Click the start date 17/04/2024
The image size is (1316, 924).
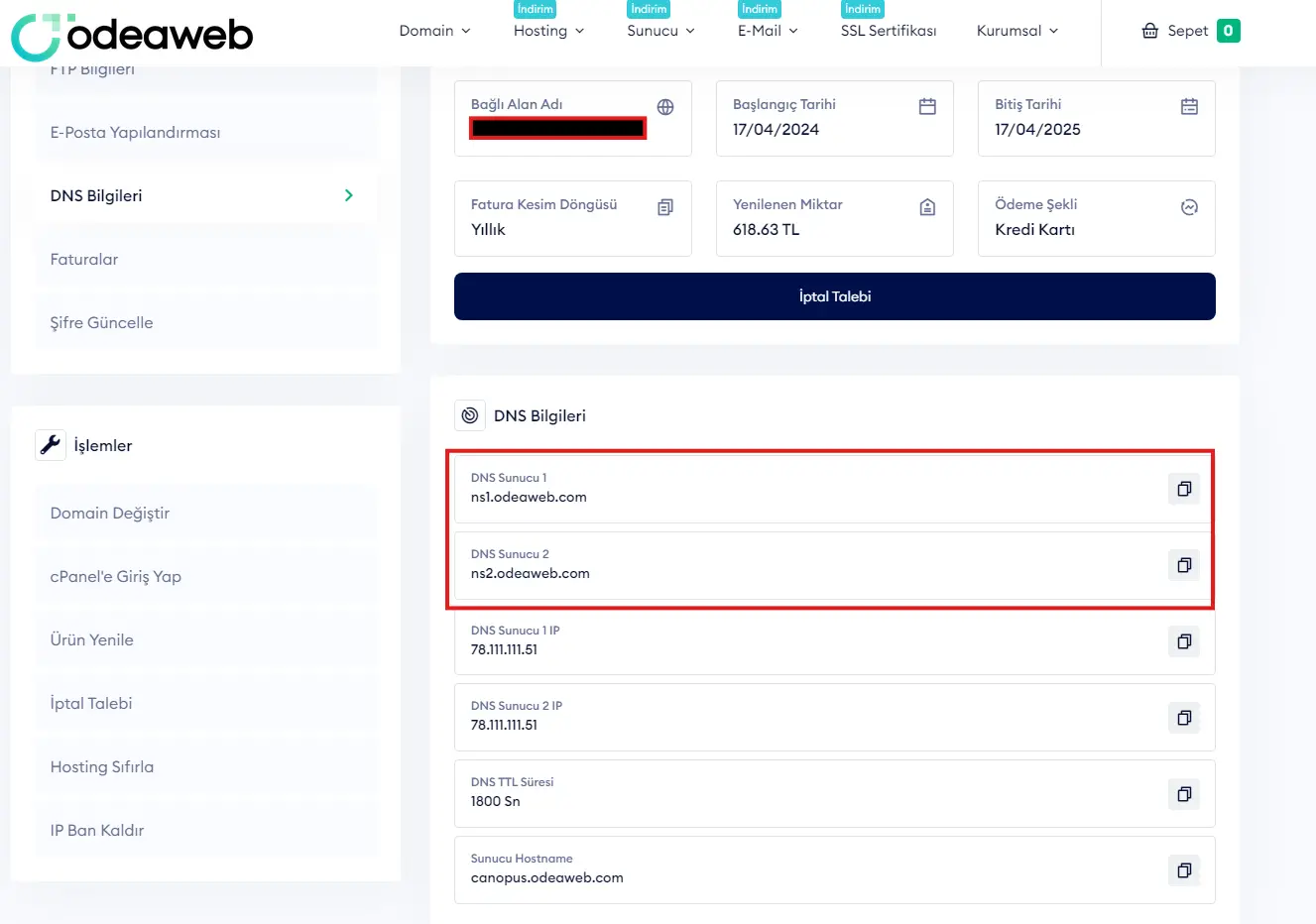776,130
